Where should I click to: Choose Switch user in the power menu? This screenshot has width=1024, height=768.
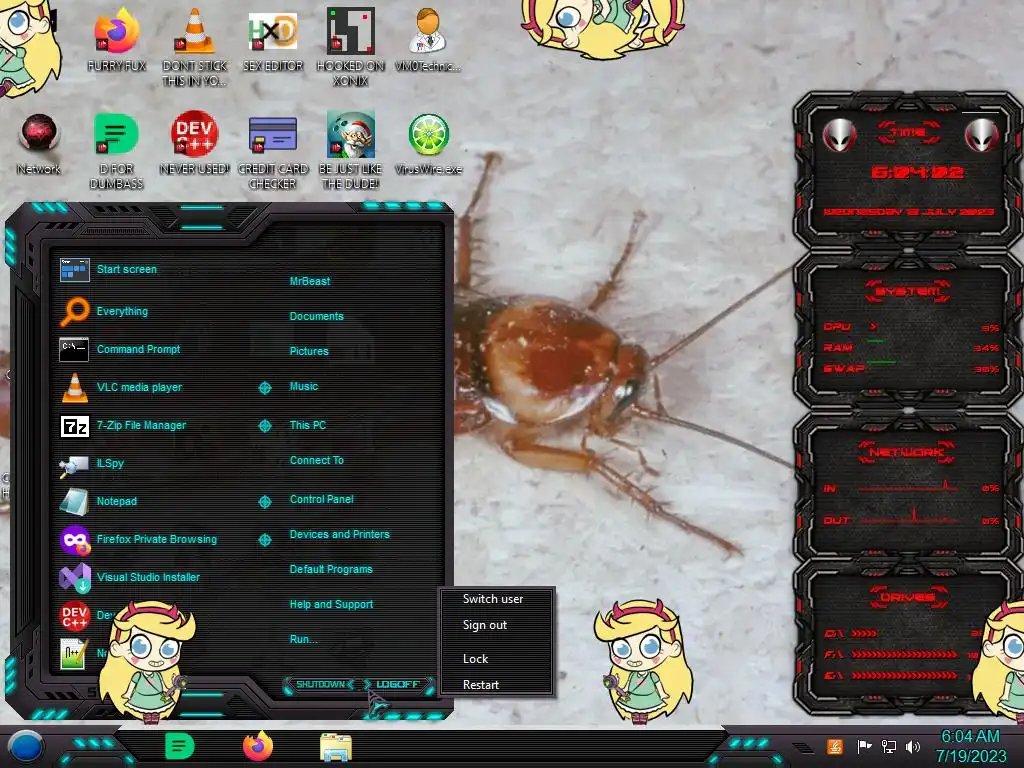pyautogui.click(x=493, y=599)
